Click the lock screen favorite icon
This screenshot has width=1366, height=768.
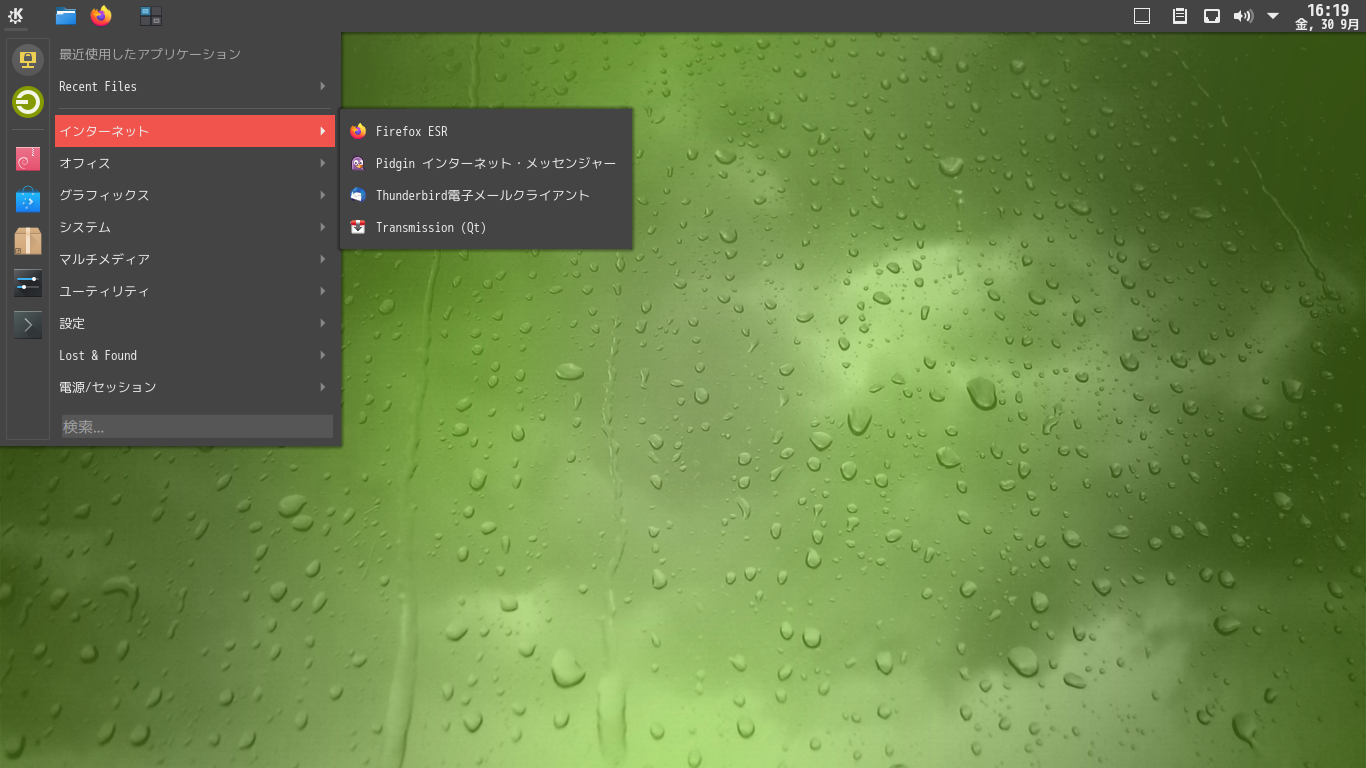pyautogui.click(x=28, y=60)
